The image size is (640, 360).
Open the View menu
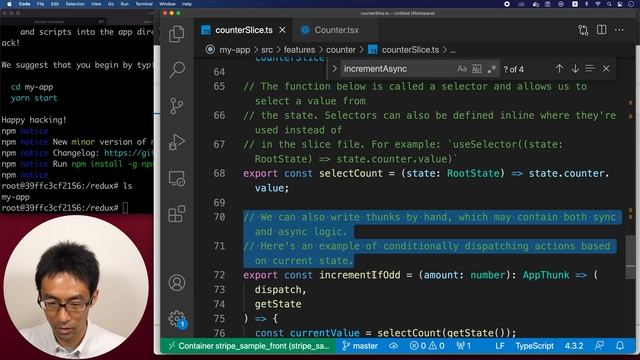(96, 4)
